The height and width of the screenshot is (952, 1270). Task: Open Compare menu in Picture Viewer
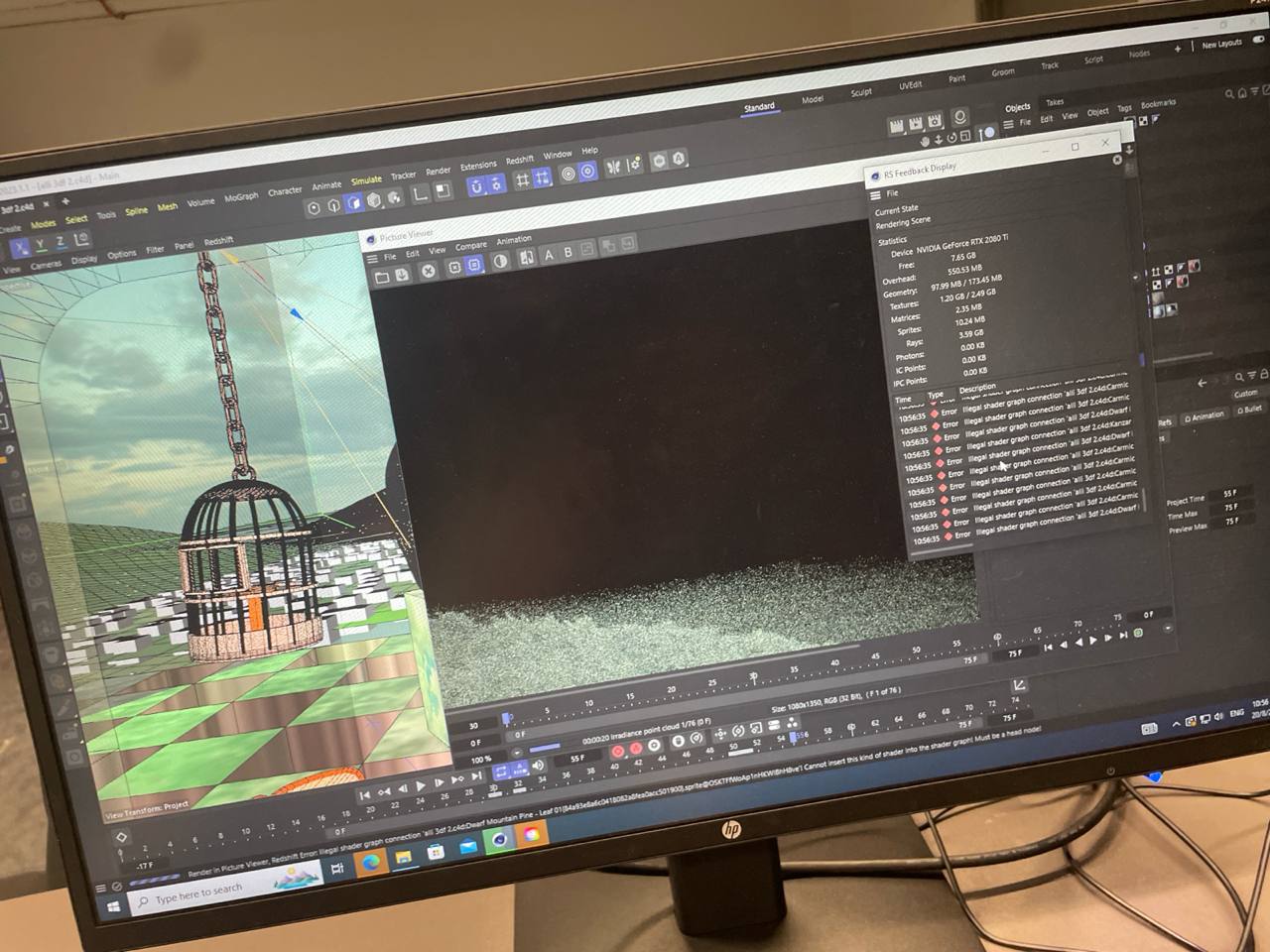[470, 245]
